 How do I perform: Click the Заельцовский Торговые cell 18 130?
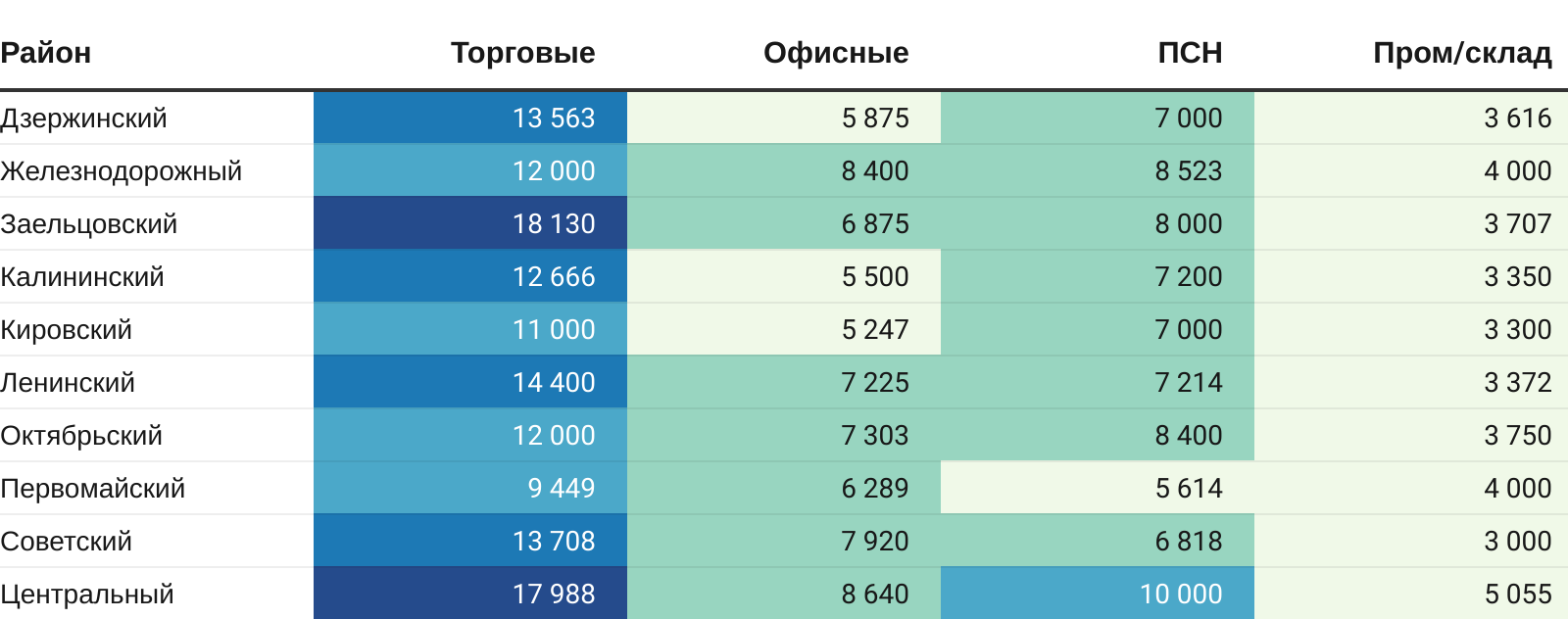tap(554, 224)
